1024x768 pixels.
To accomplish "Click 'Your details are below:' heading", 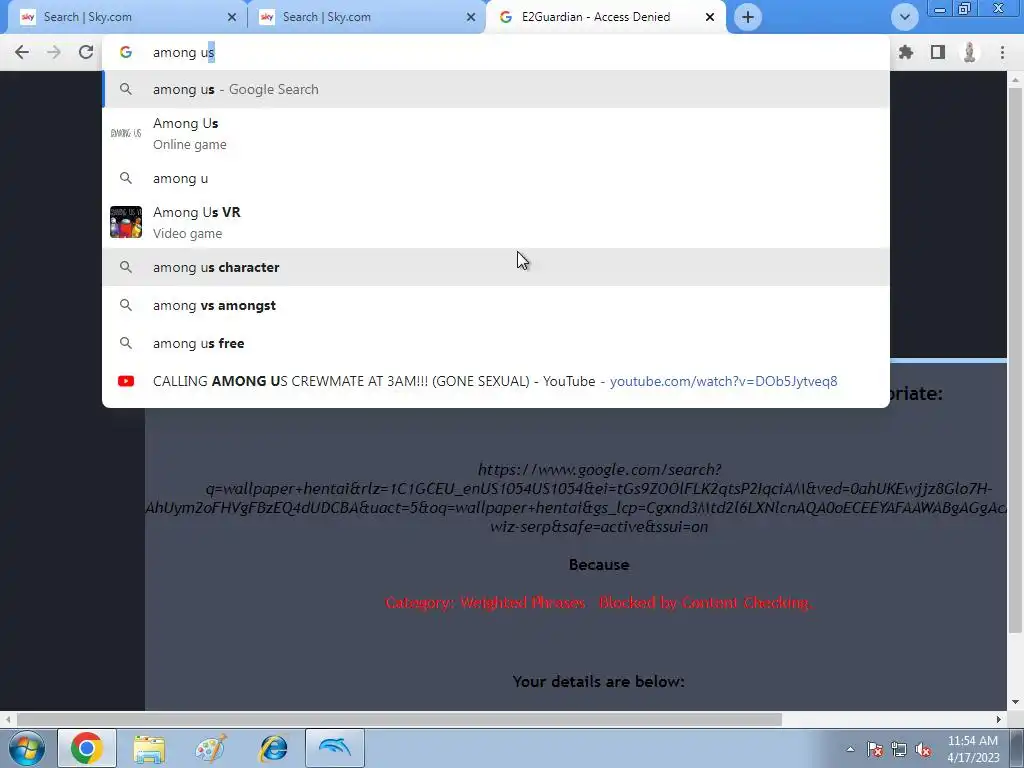I will pos(598,681).
